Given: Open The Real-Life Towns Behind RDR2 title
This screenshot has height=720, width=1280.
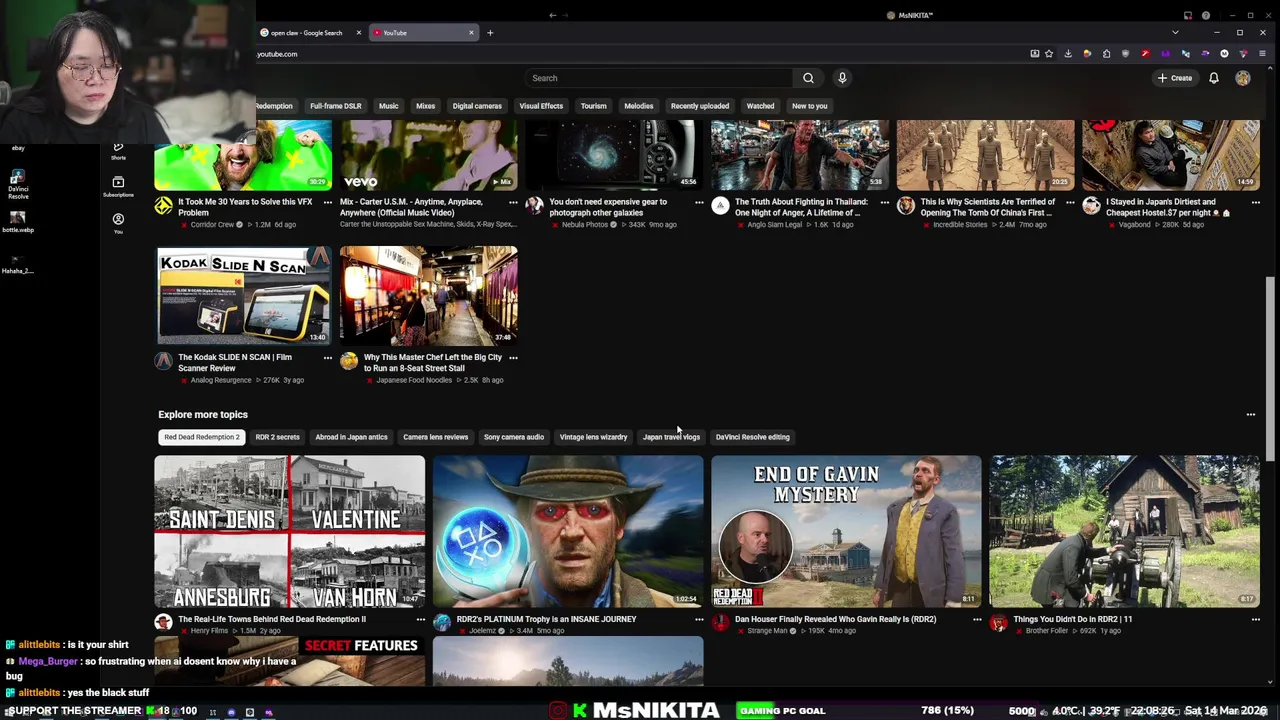Looking at the screenshot, I should pyautogui.click(x=272, y=619).
